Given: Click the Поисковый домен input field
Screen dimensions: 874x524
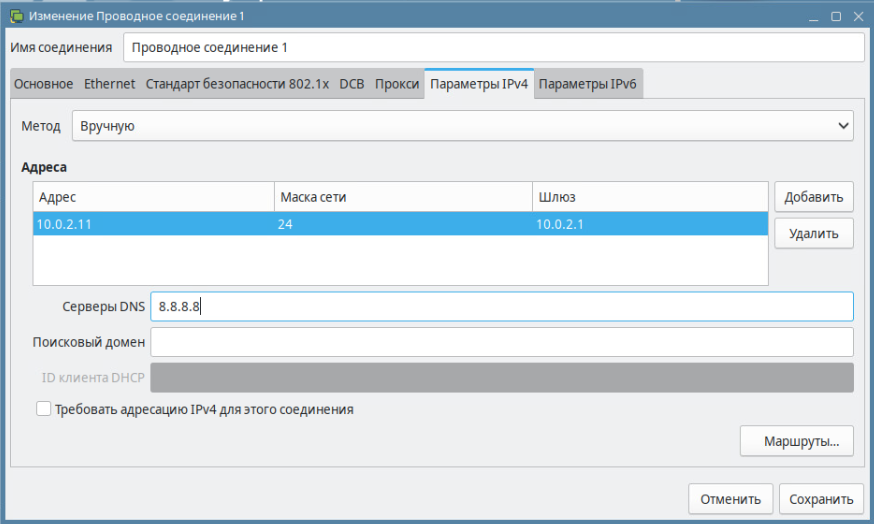Looking at the screenshot, I should coord(502,342).
